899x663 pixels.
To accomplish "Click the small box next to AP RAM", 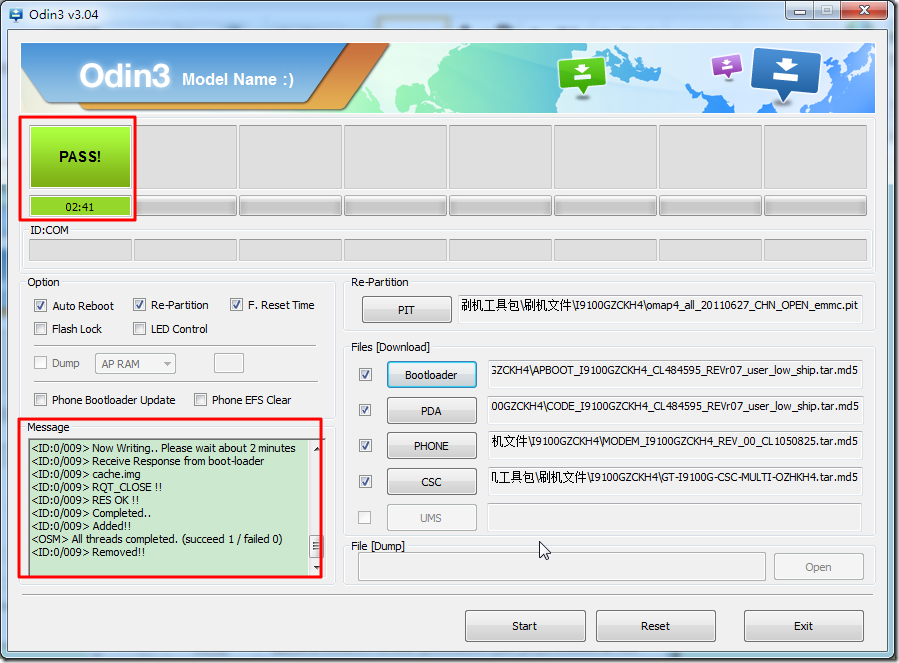I will pyautogui.click(x=229, y=363).
